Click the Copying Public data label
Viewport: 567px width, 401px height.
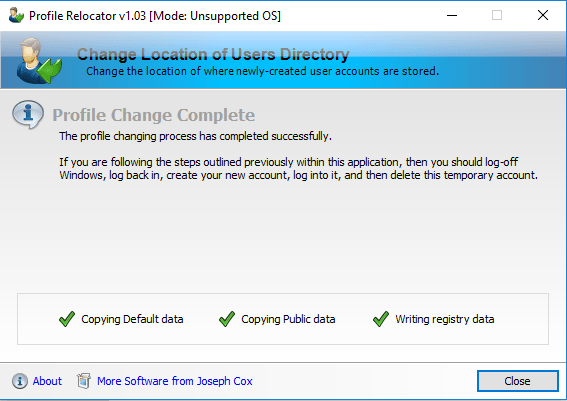point(288,319)
